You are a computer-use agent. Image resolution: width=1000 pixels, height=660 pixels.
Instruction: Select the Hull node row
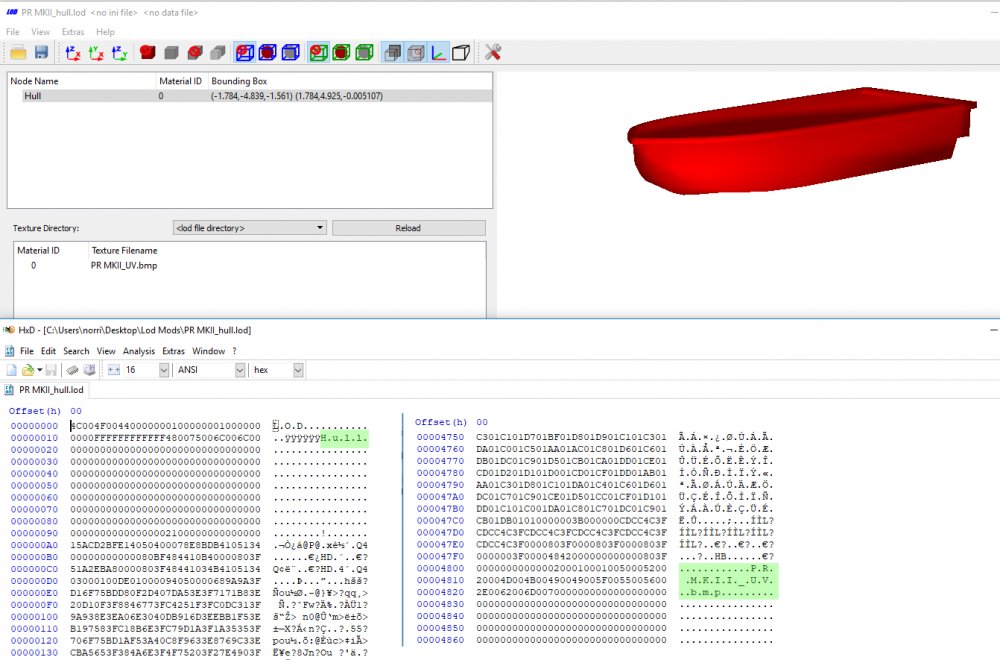point(250,96)
